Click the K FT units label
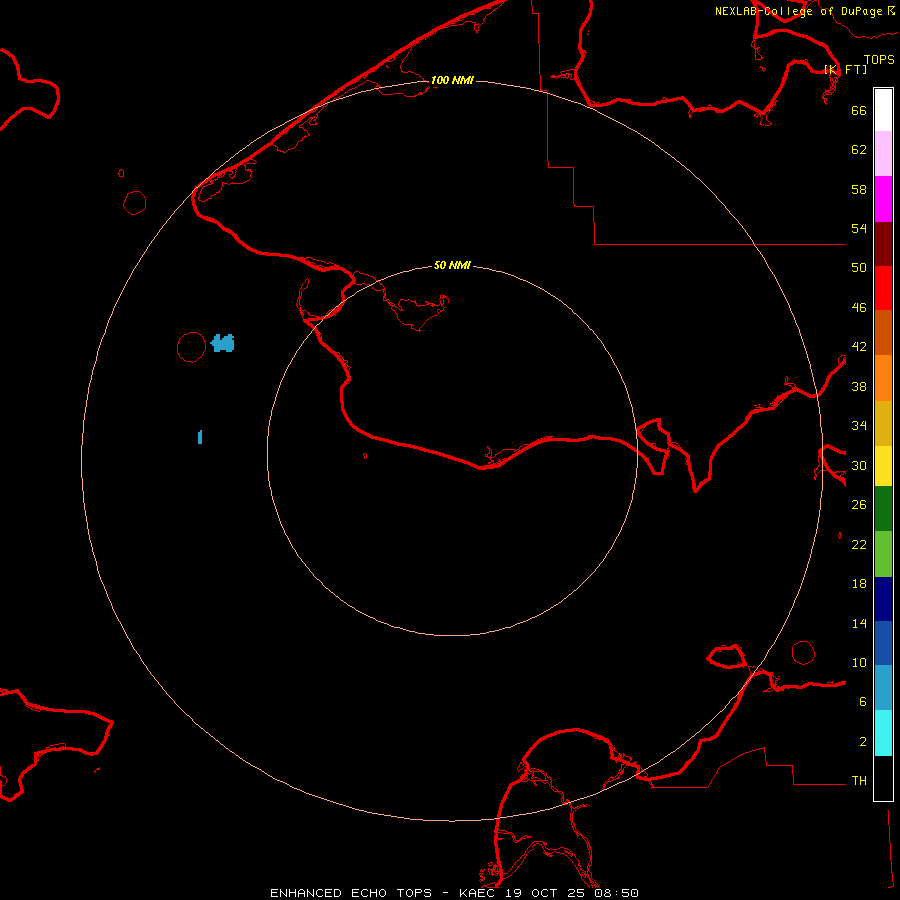This screenshot has width=900, height=900. coord(845,69)
